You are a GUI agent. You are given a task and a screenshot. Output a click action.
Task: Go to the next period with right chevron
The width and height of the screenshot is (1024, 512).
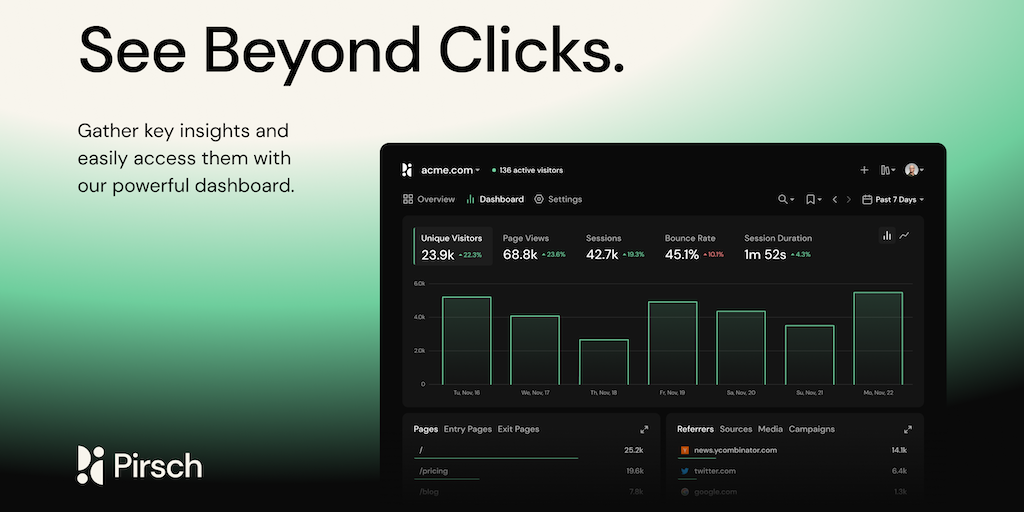(x=849, y=199)
